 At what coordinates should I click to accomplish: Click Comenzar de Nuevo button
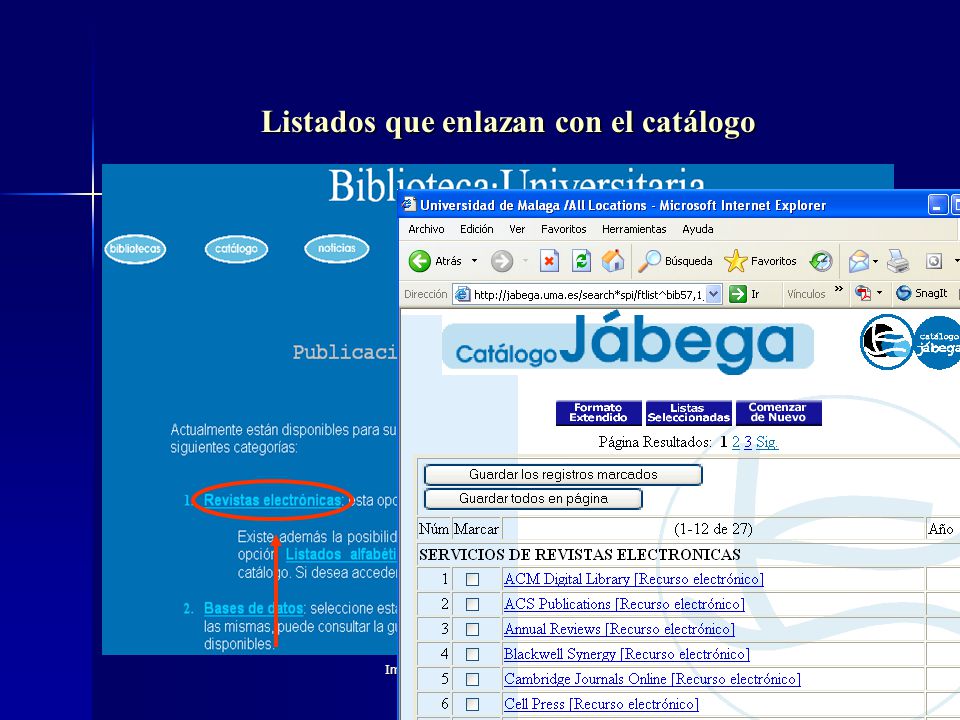tap(778, 413)
